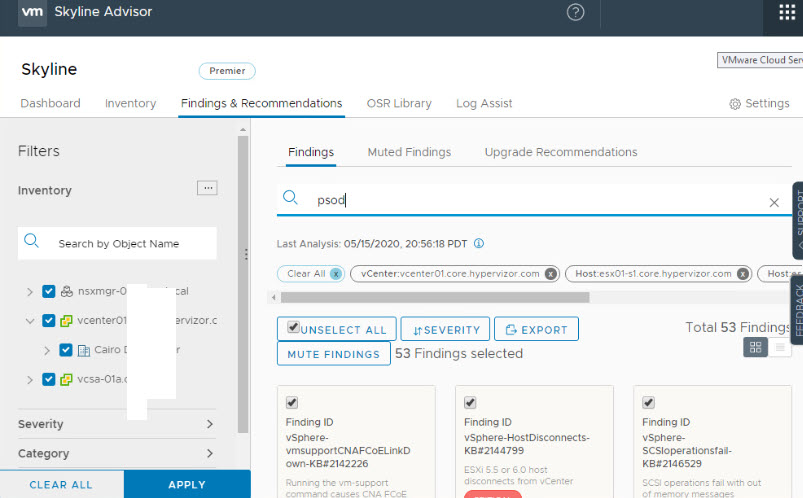Expand the vcsa-01a tree node
This screenshot has width=803, height=498.
point(30,380)
